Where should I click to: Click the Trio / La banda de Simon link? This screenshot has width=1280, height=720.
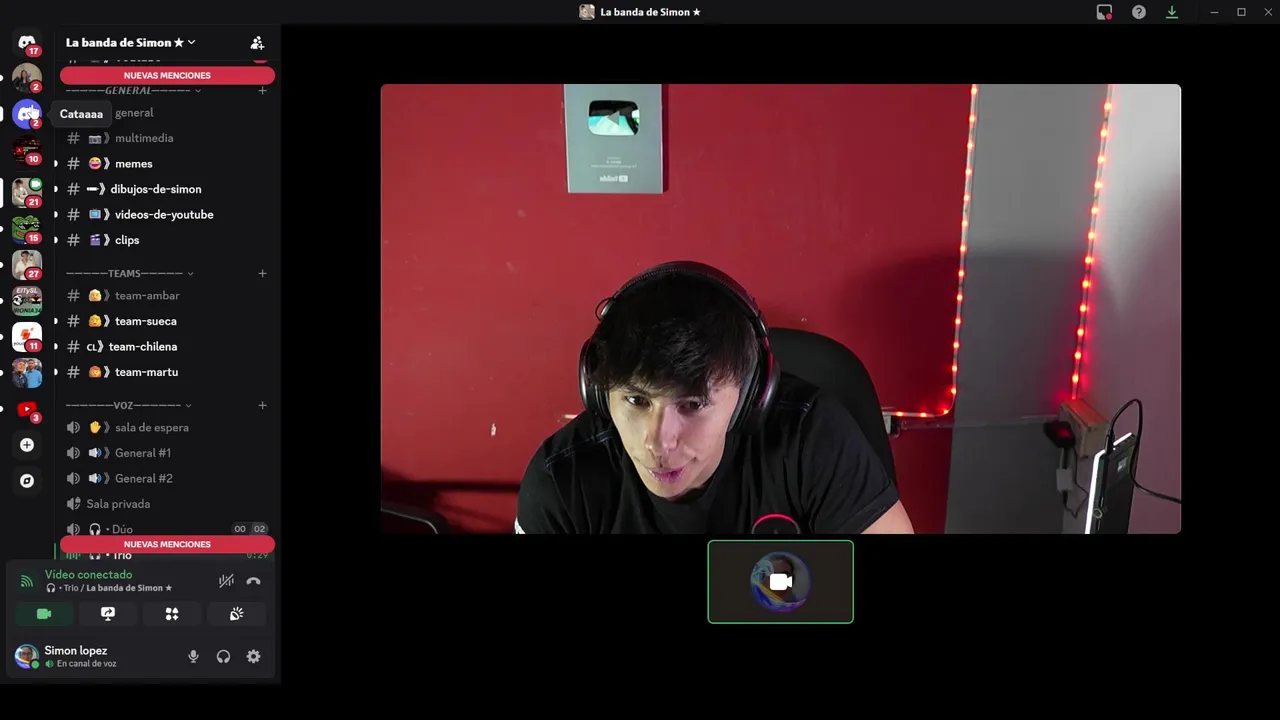(x=109, y=588)
